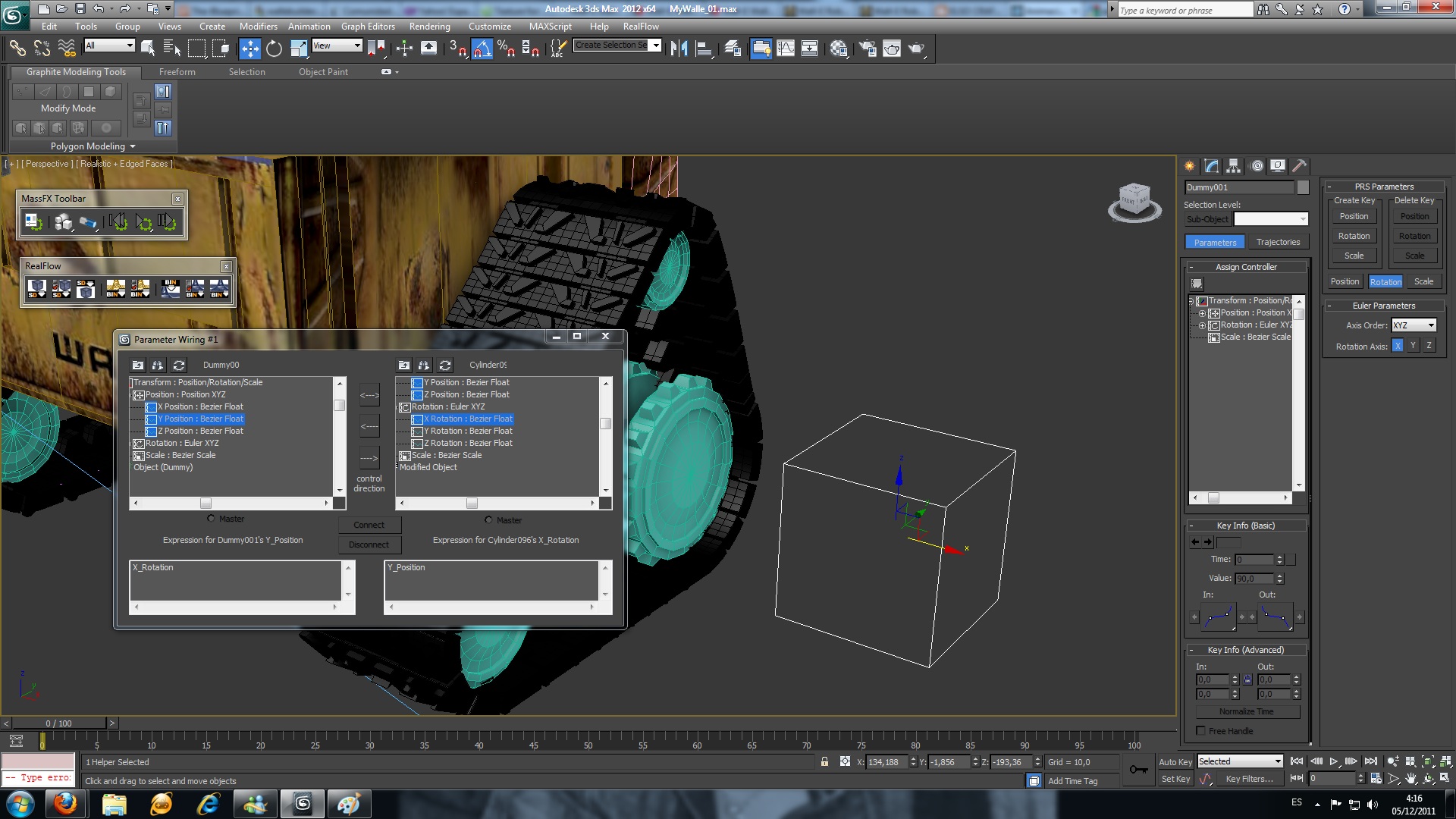This screenshot has width=1456, height=819.
Task: Open the Axis Order dropdown
Action: pos(1414,325)
